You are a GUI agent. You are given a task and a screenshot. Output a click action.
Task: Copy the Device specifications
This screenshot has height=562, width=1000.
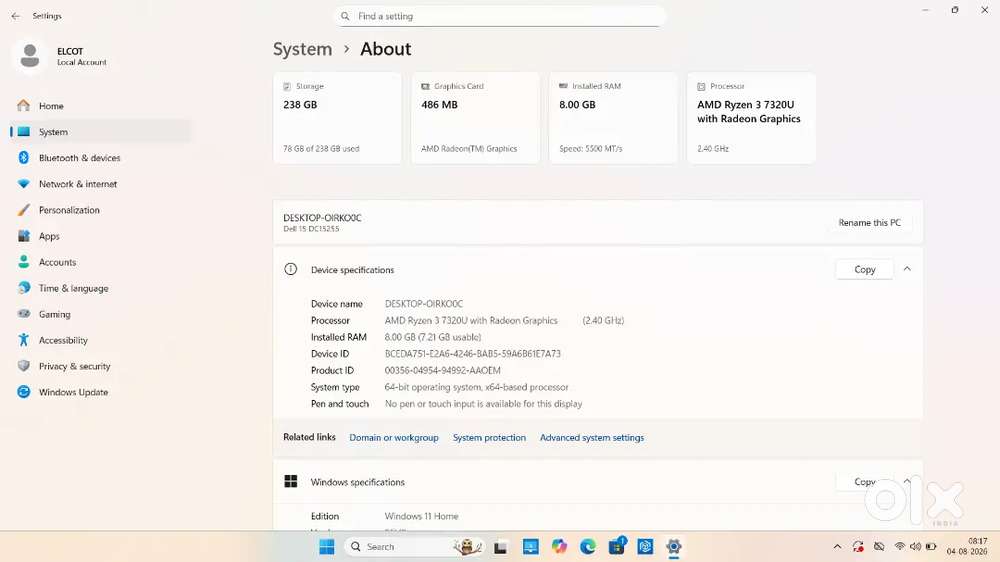coord(865,269)
